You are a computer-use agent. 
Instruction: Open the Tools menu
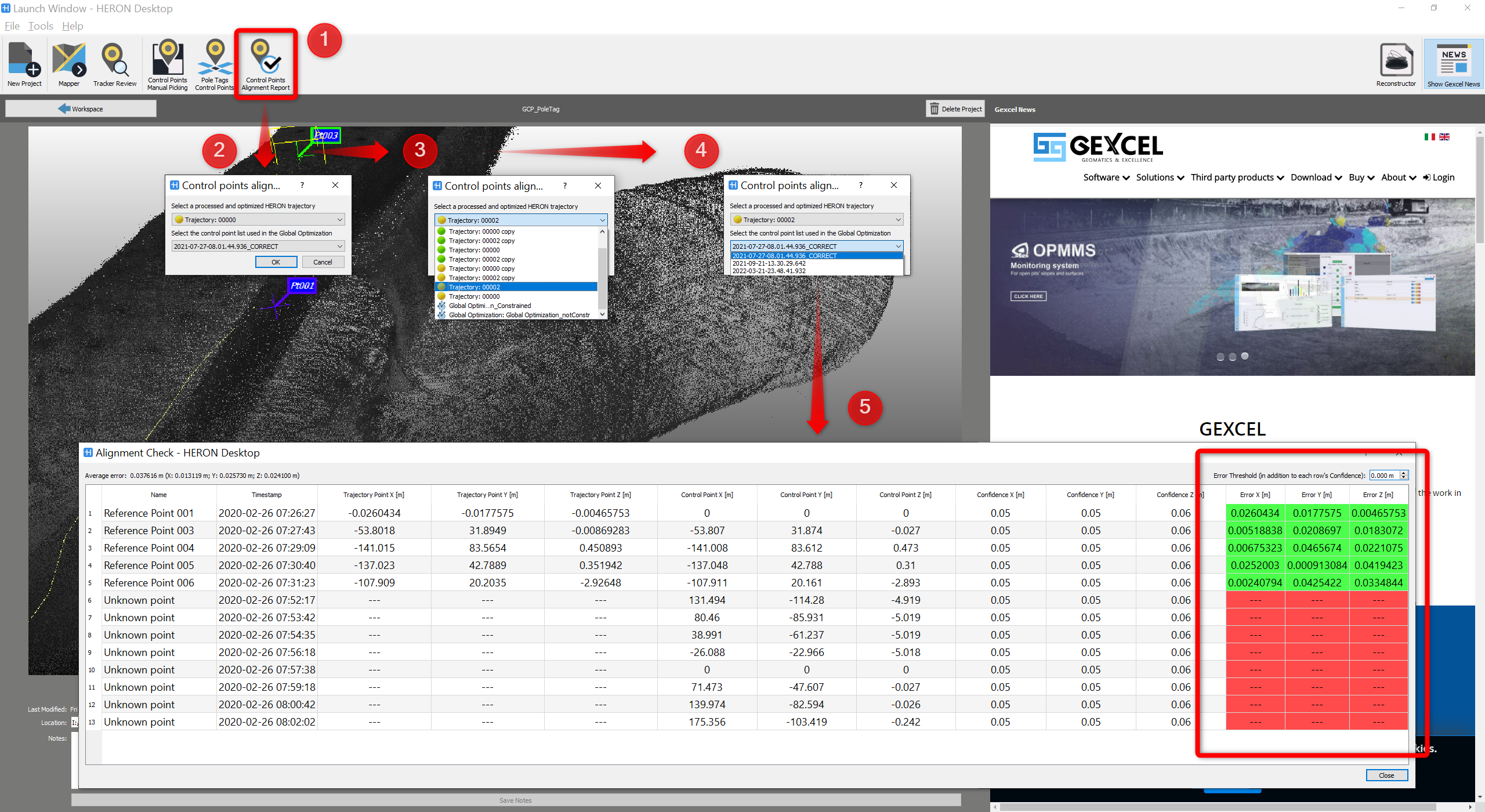click(x=41, y=26)
